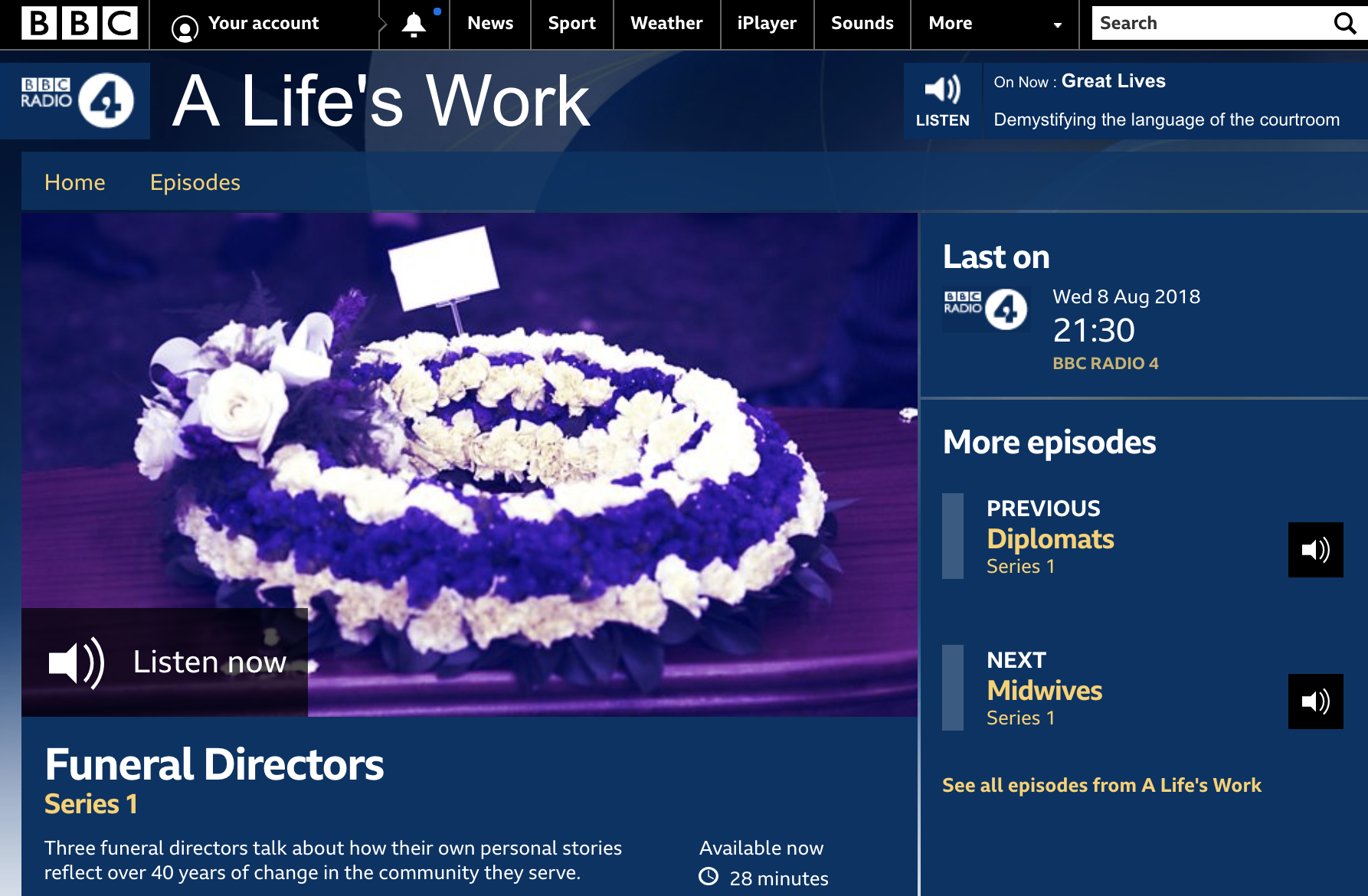The width and height of the screenshot is (1368, 896).
Task: Click the A Life's Work programme title
Action: [x=381, y=101]
